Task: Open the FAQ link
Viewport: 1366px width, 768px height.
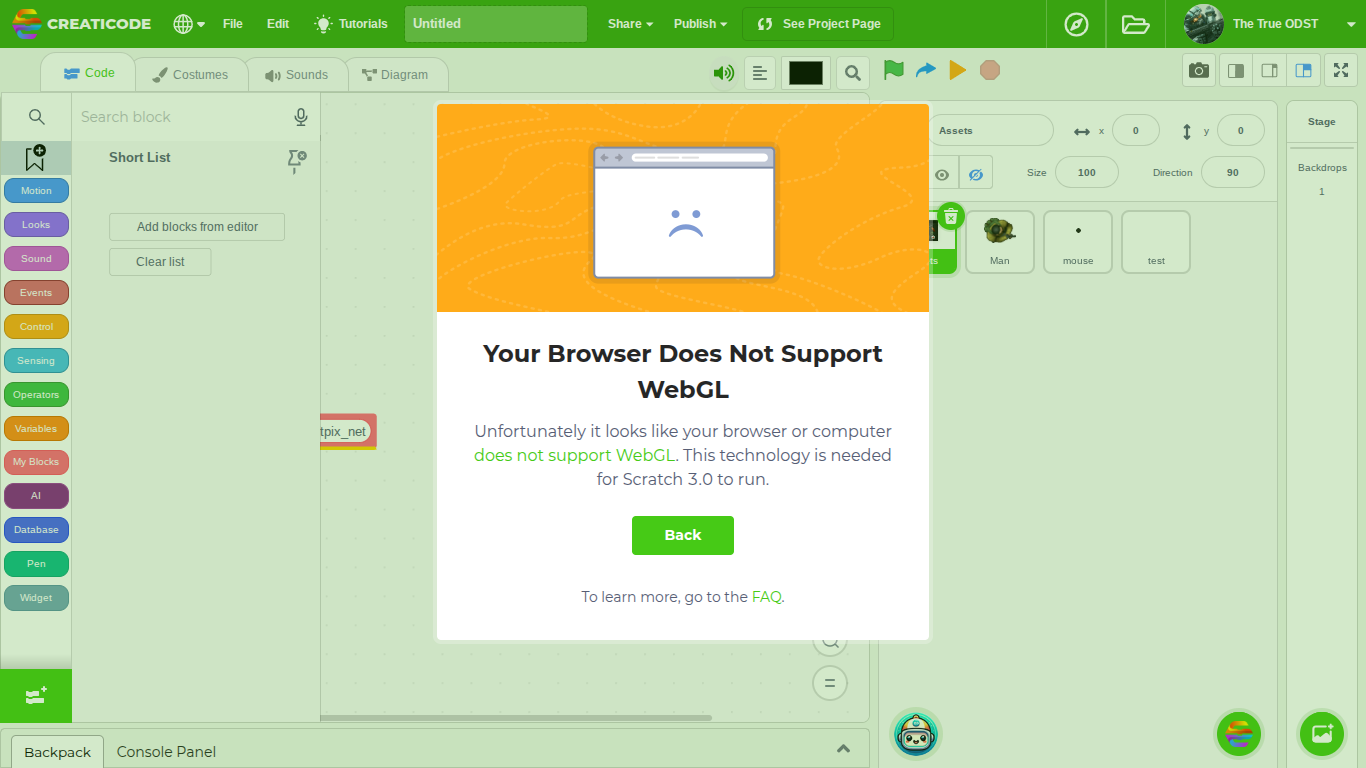Action: [x=766, y=597]
